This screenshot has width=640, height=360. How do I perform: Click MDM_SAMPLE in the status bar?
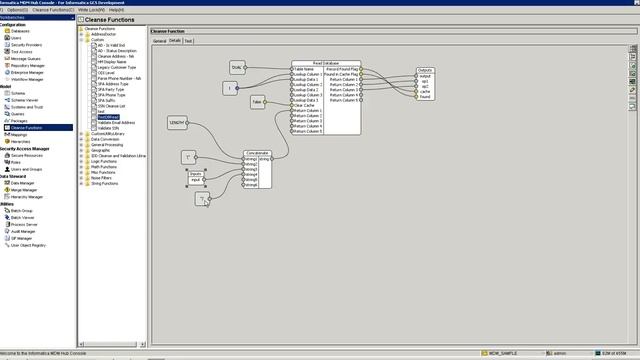point(503,353)
